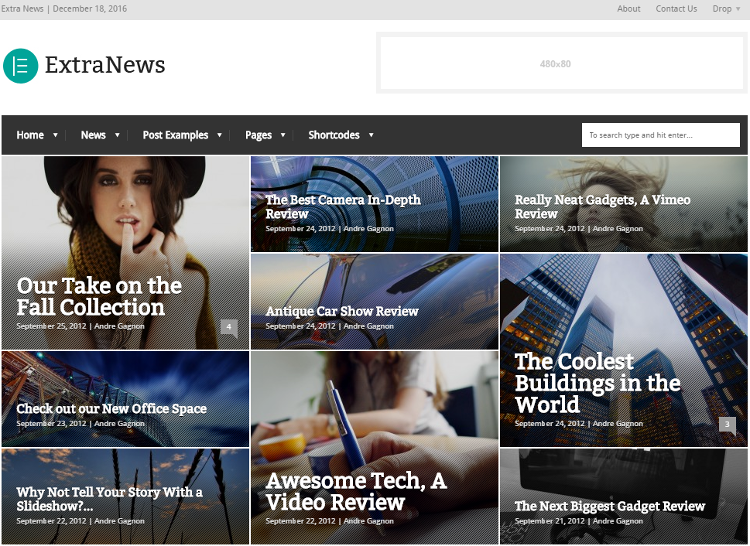Select Pages in the navigation bar
Image resolution: width=750 pixels, height=546 pixels.
[x=258, y=135]
